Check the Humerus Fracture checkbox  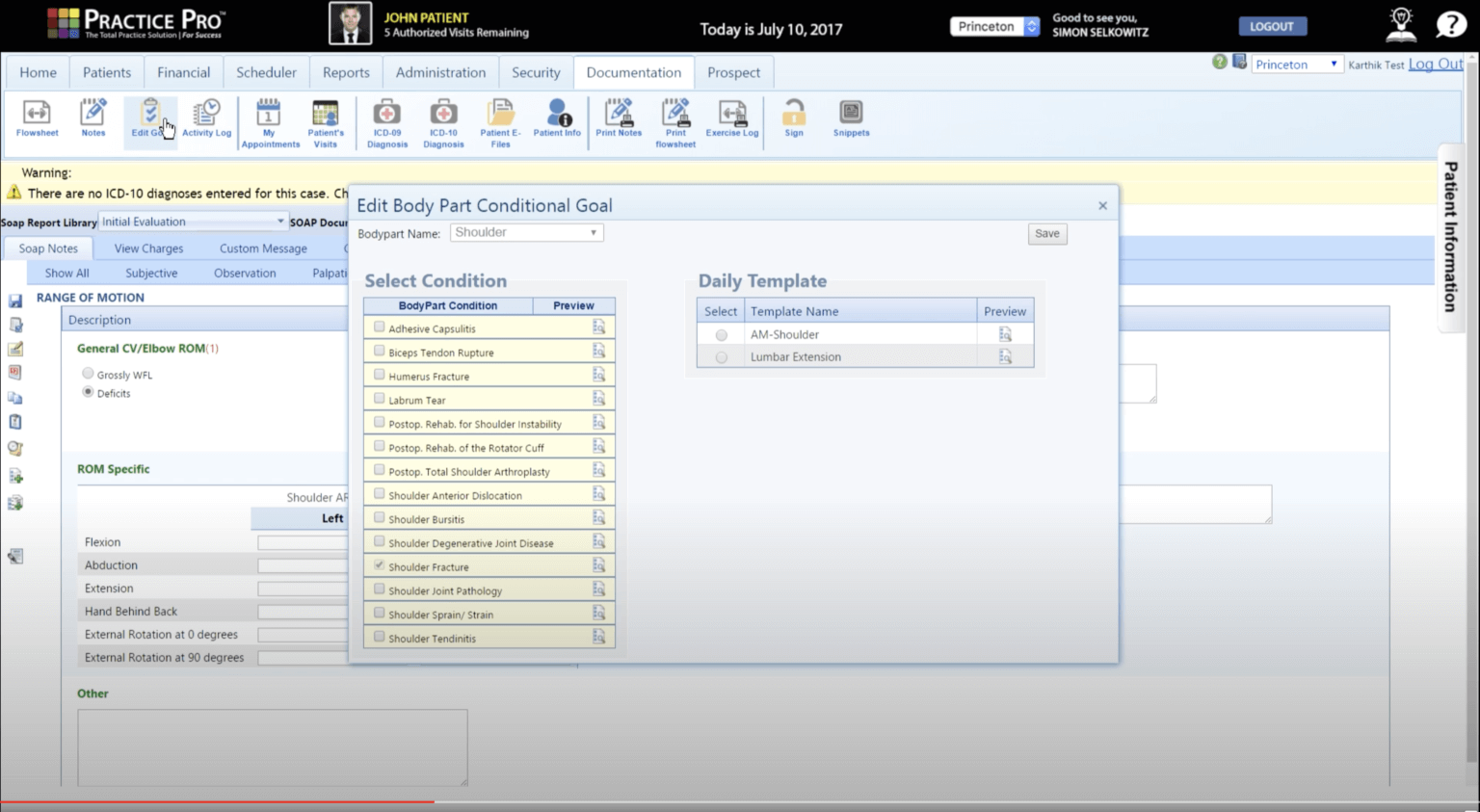pos(379,375)
